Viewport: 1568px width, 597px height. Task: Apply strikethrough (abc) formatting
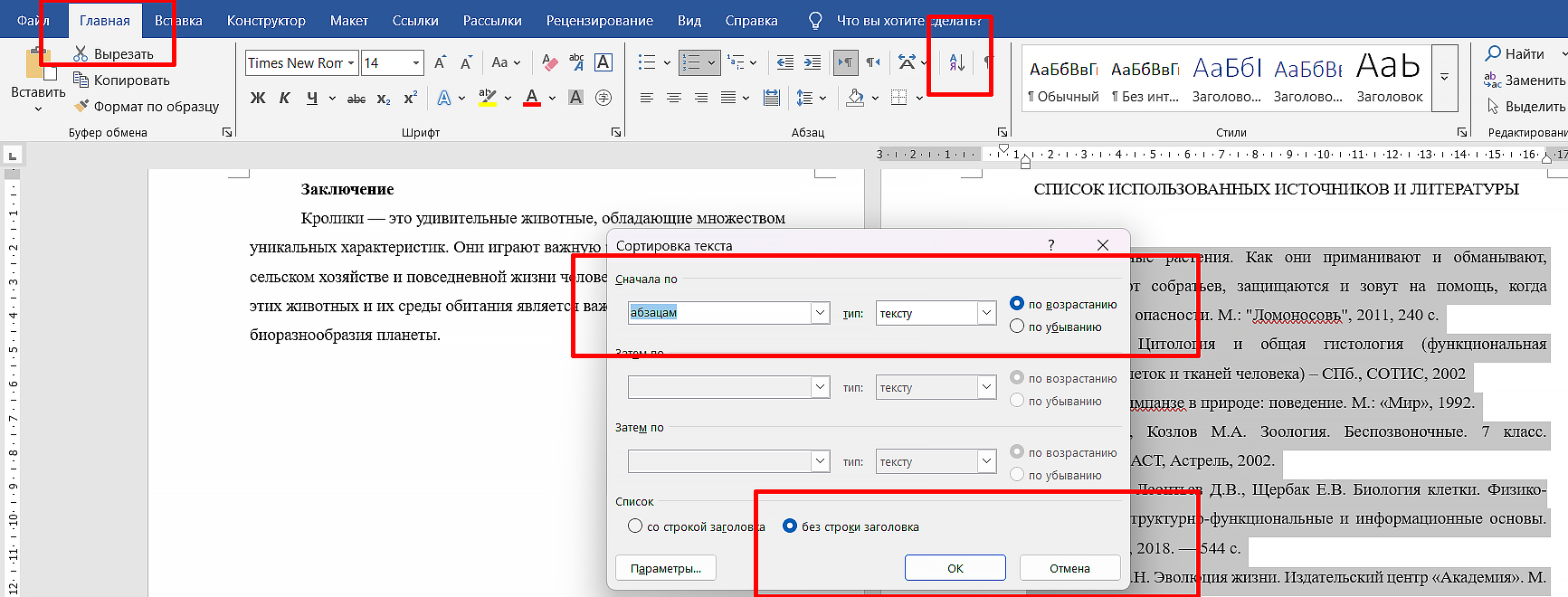pyautogui.click(x=356, y=98)
